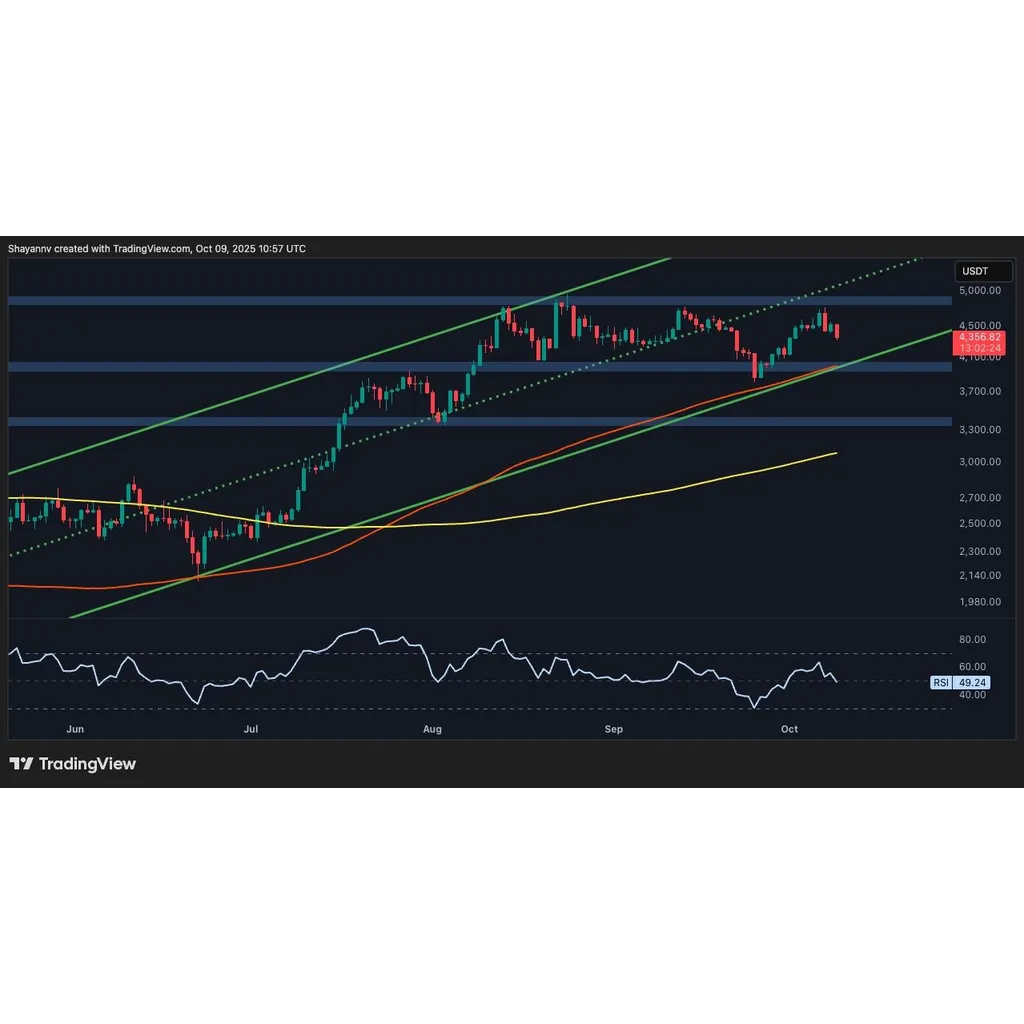Click the RSI indicator label badge

pos(941,682)
